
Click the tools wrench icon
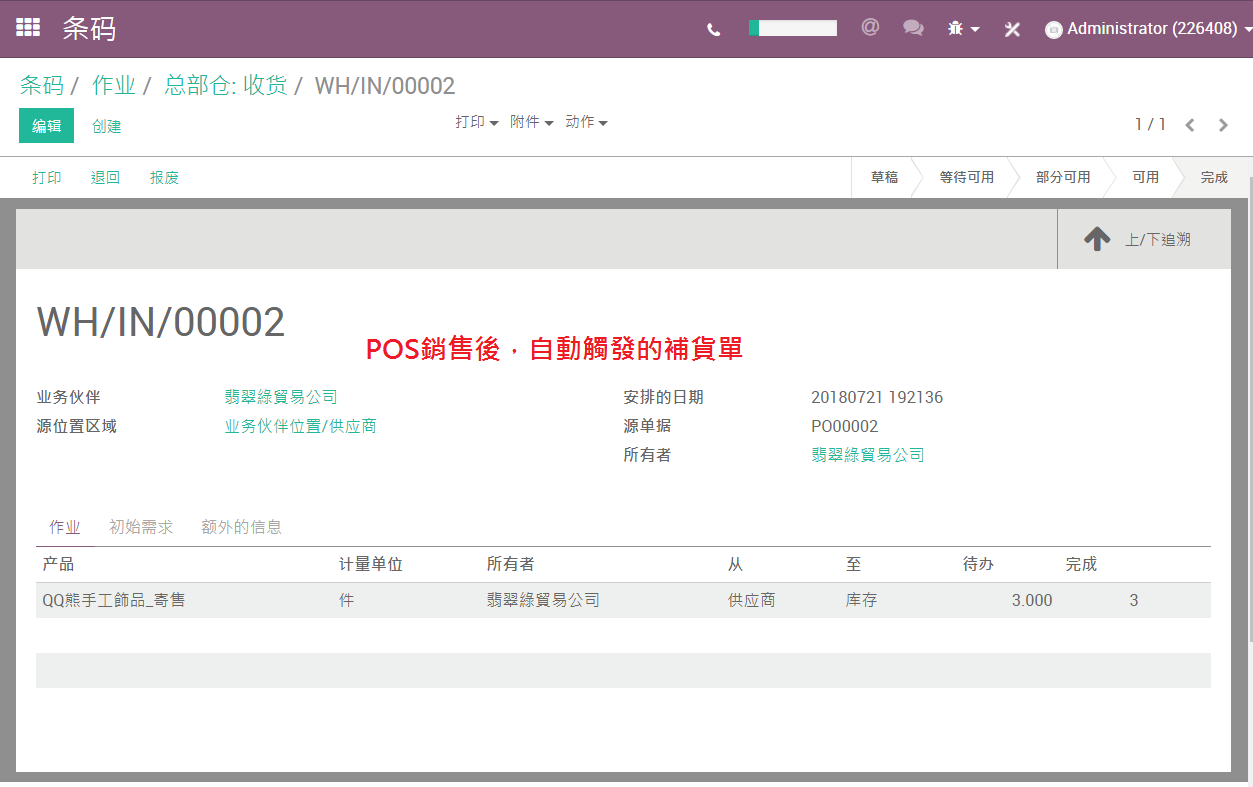(x=1012, y=29)
